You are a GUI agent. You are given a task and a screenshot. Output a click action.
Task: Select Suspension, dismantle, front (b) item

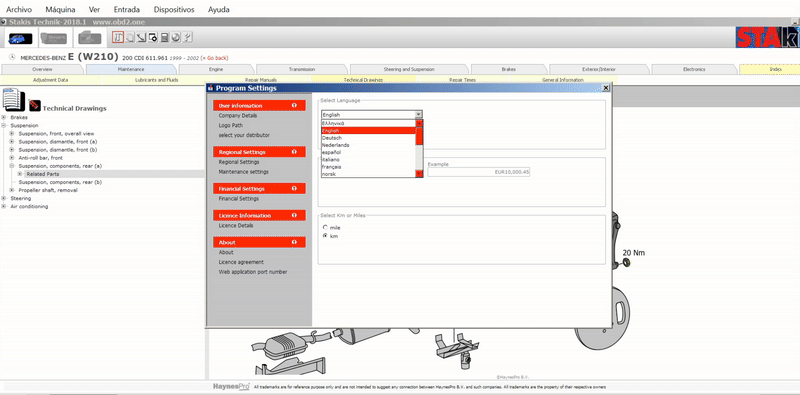pyautogui.click(x=58, y=150)
